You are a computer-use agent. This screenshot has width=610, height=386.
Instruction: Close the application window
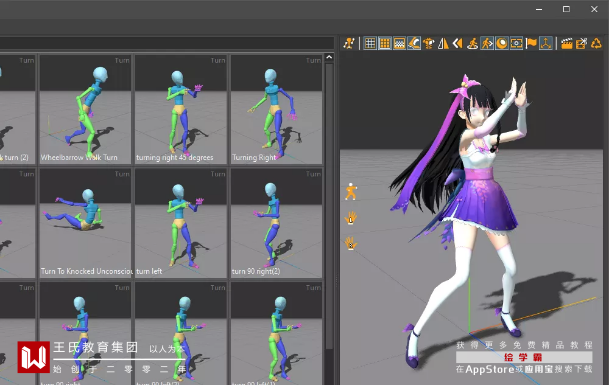[x=594, y=9]
